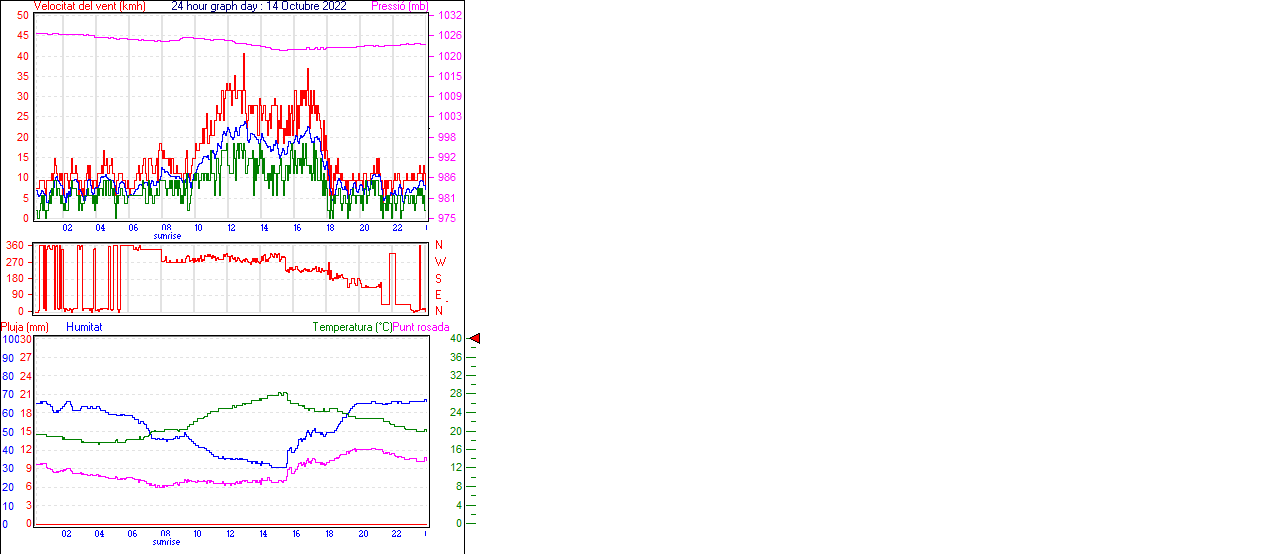
Task: Click the 50 value on wind speed axis
Action: (x=23, y=16)
